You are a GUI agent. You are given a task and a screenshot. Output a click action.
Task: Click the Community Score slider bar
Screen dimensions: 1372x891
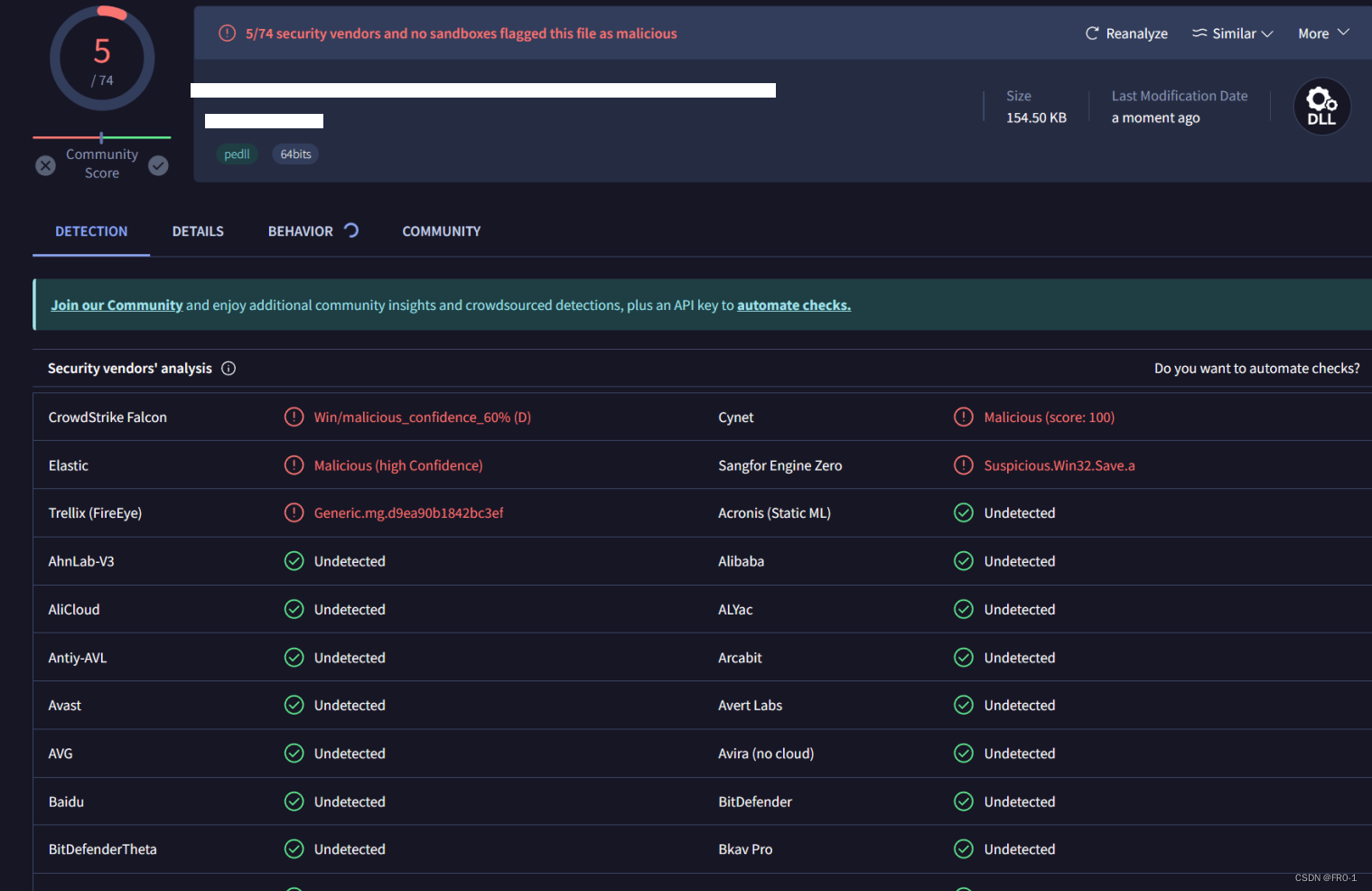click(x=102, y=137)
